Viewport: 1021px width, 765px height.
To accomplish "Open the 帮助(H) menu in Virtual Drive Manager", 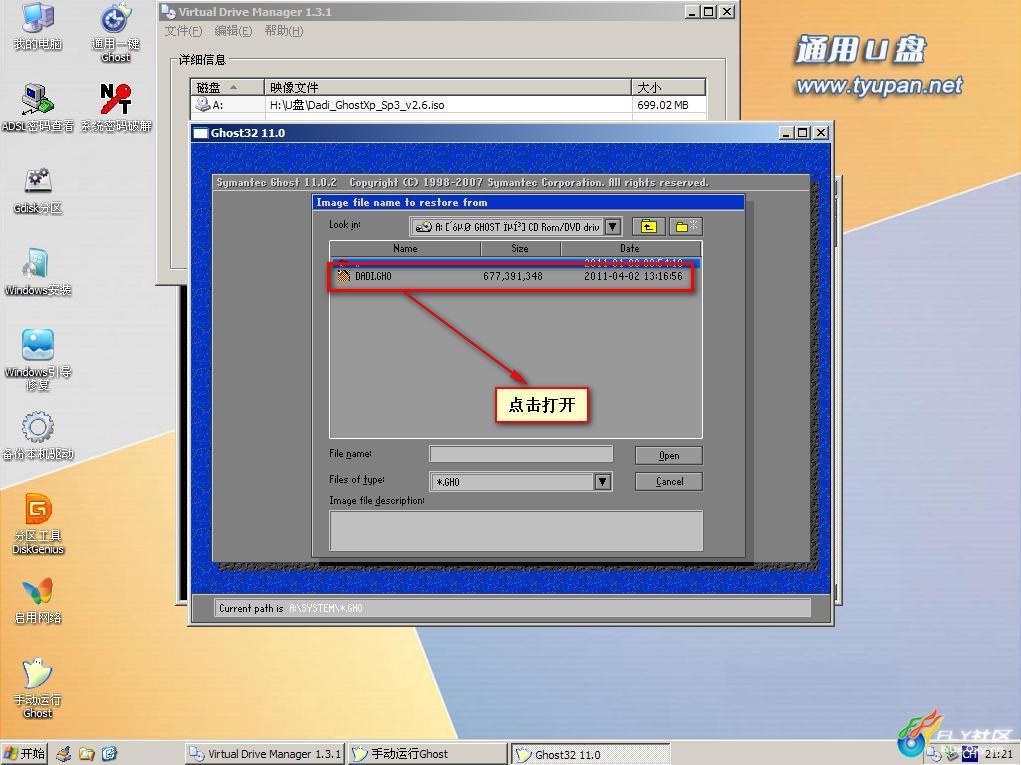I will (x=283, y=31).
